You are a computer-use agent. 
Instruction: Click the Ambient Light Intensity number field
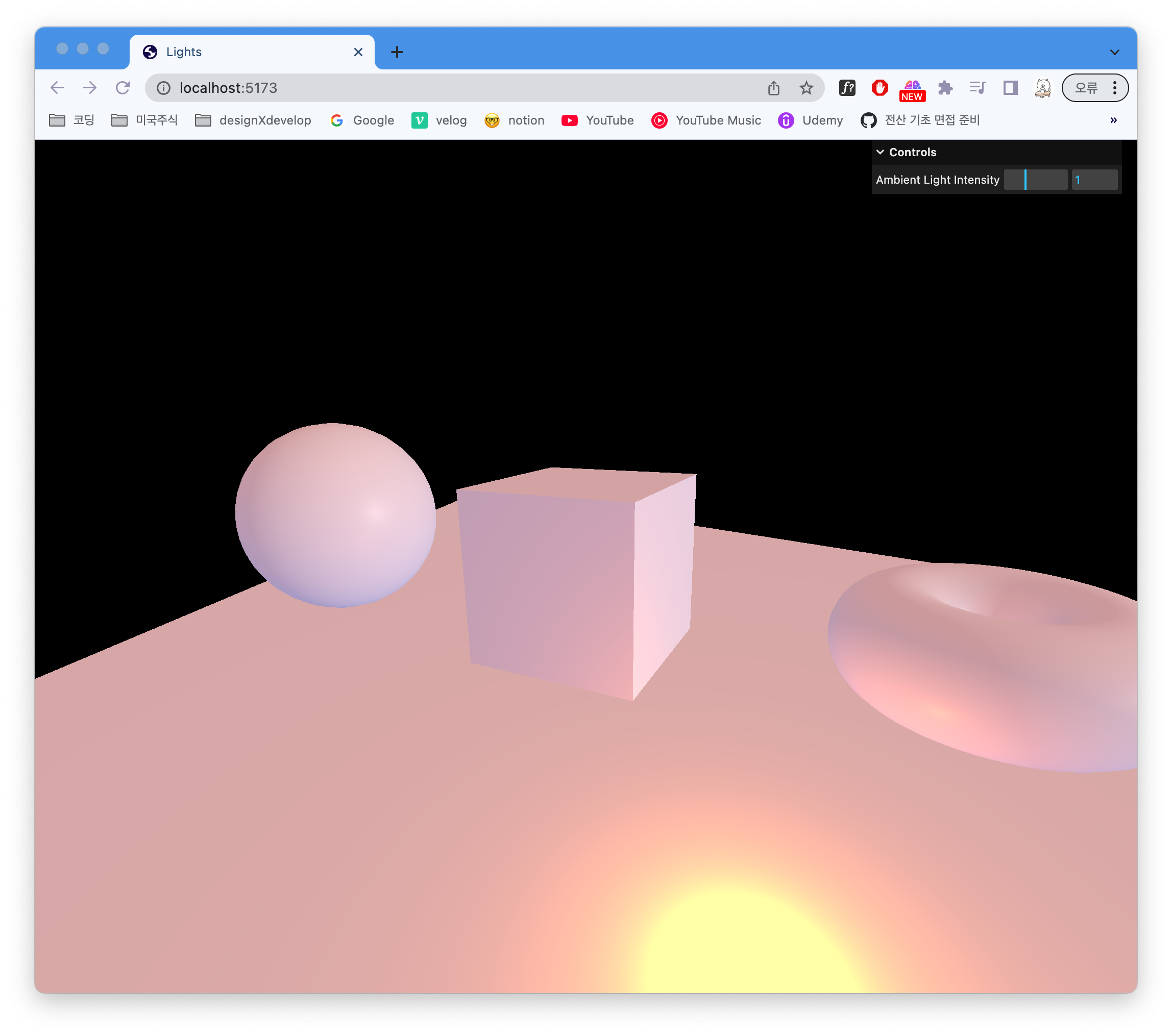1094,180
